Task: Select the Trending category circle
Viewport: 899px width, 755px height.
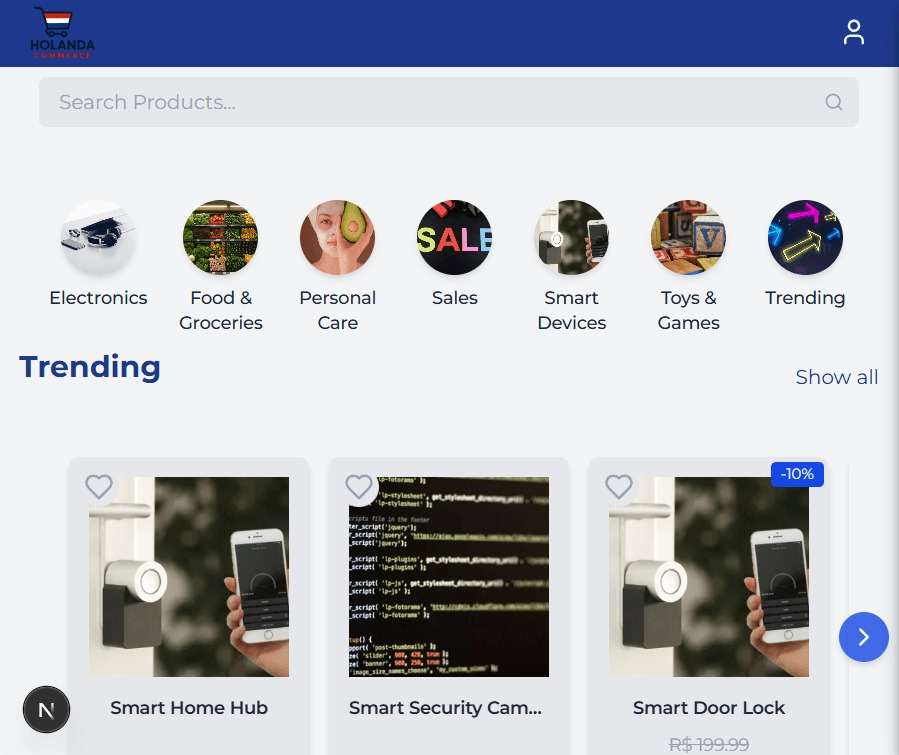Action: (806, 237)
